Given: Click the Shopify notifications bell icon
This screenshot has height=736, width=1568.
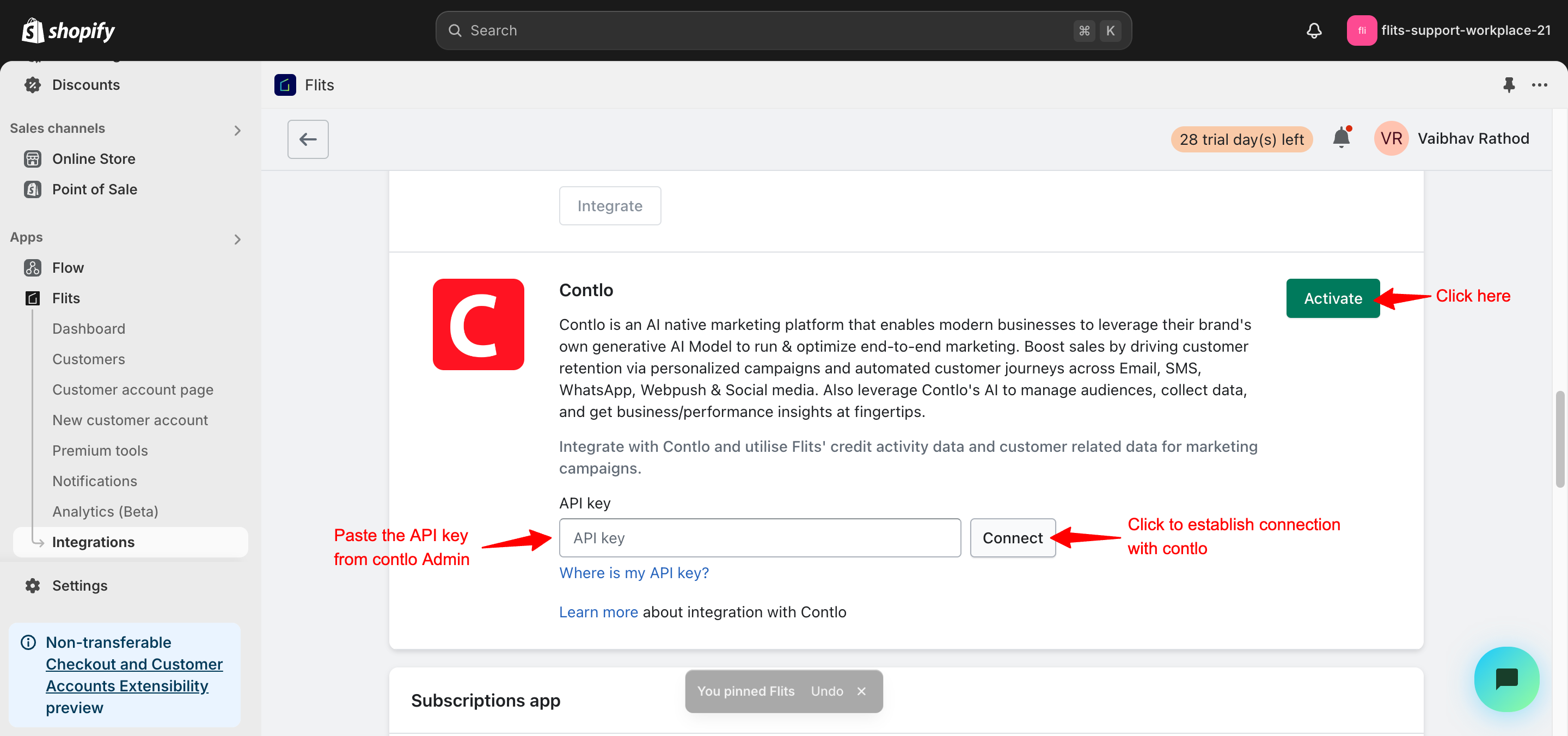Looking at the screenshot, I should [1314, 30].
